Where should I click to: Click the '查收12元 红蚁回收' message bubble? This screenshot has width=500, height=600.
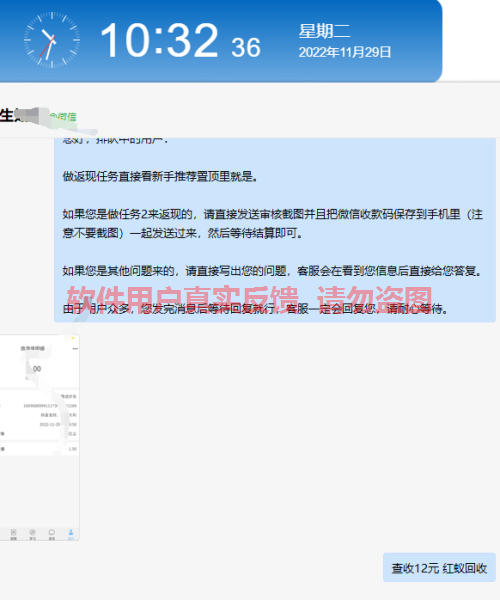pyautogui.click(x=439, y=568)
